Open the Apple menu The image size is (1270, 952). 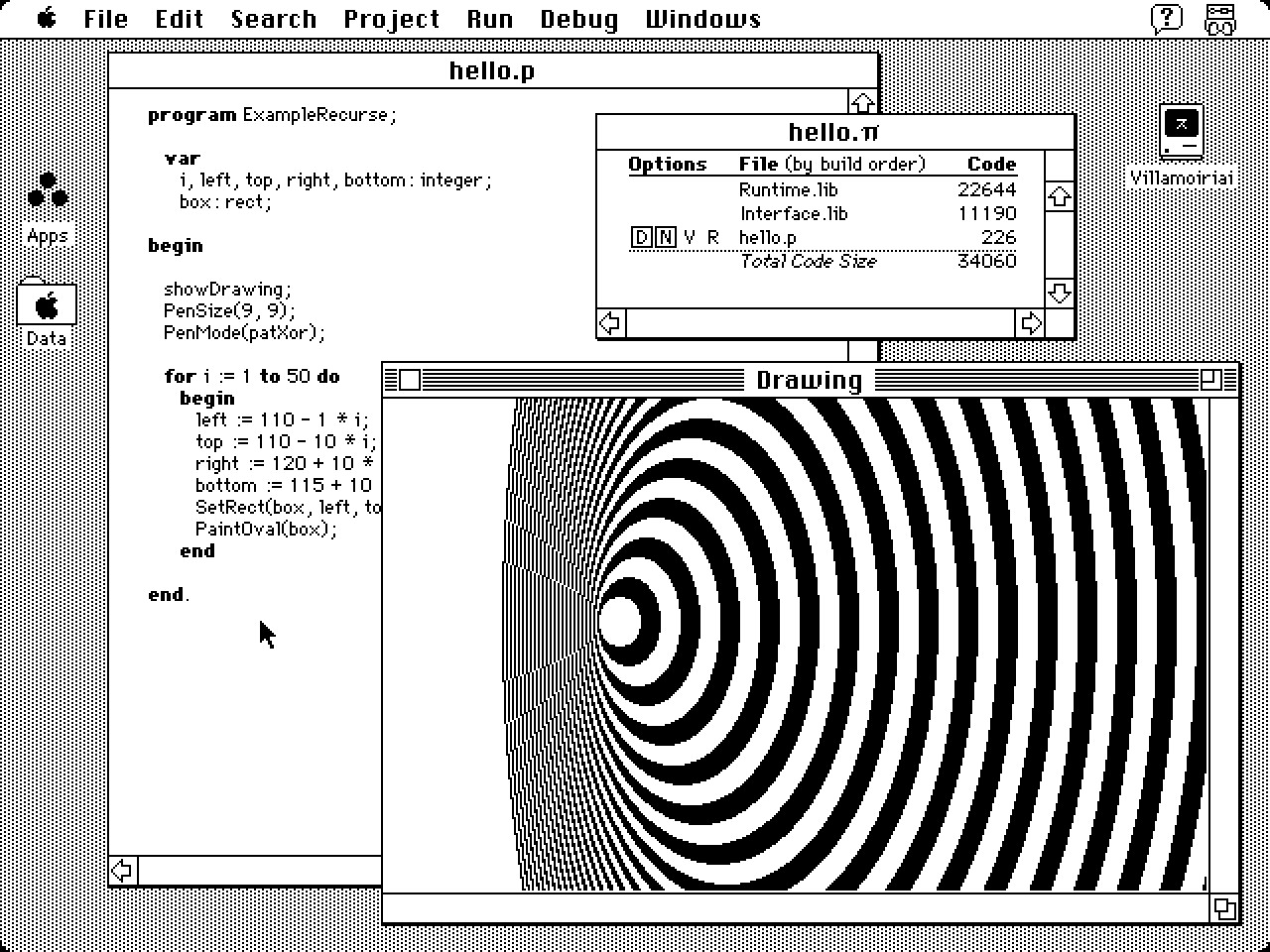click(46, 18)
